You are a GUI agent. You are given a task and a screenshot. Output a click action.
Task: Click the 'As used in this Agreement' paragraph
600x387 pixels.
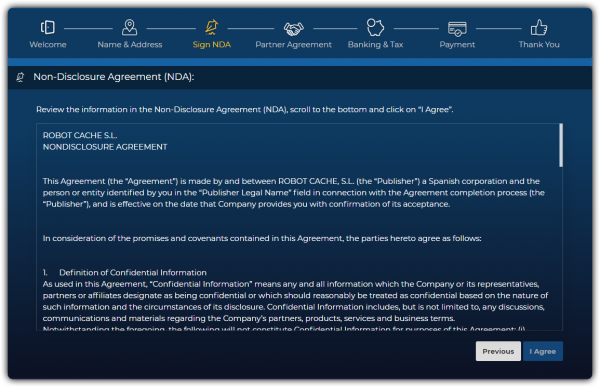295,301
